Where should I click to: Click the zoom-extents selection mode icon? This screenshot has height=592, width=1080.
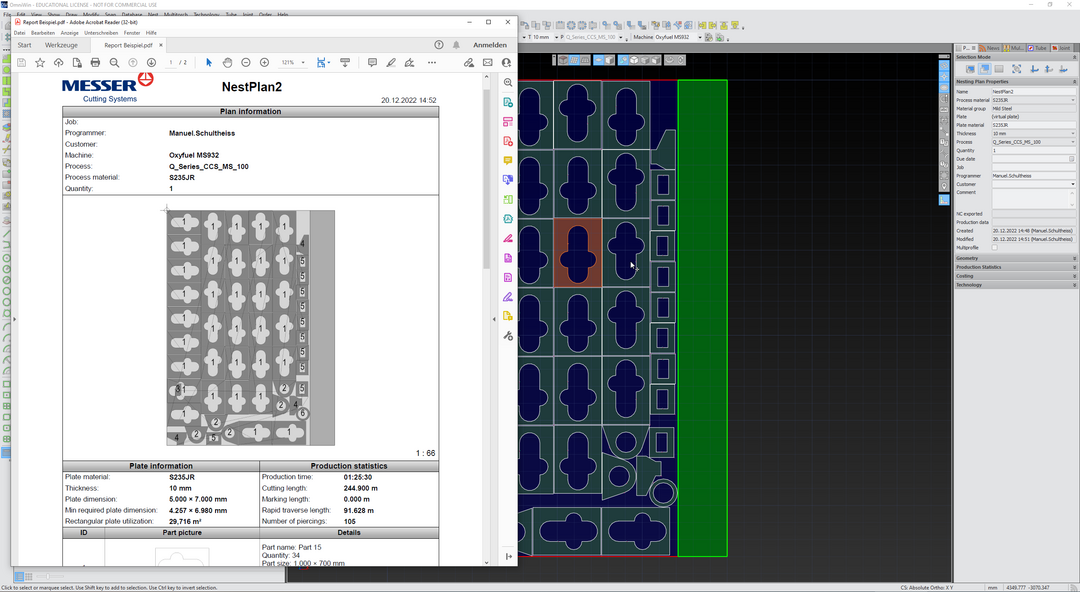tap(1017, 69)
